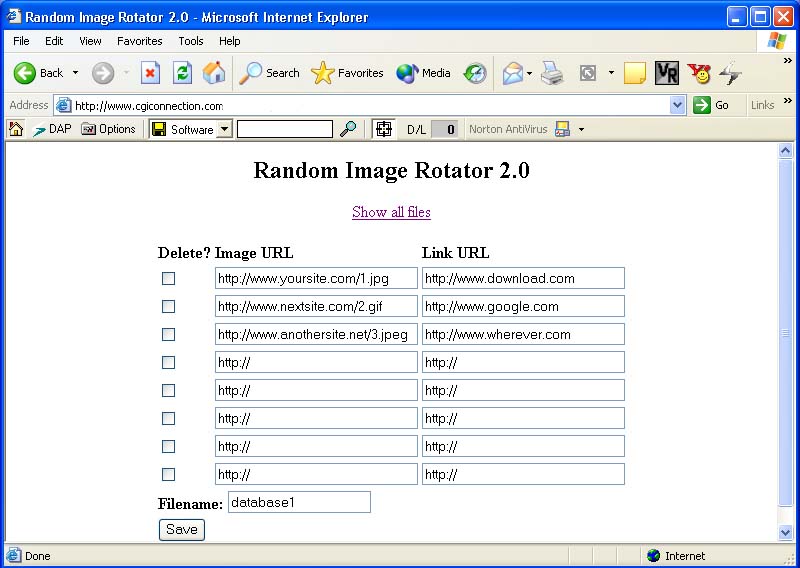Open DAP Options
Screen dimensions: 800x568
[108, 129]
